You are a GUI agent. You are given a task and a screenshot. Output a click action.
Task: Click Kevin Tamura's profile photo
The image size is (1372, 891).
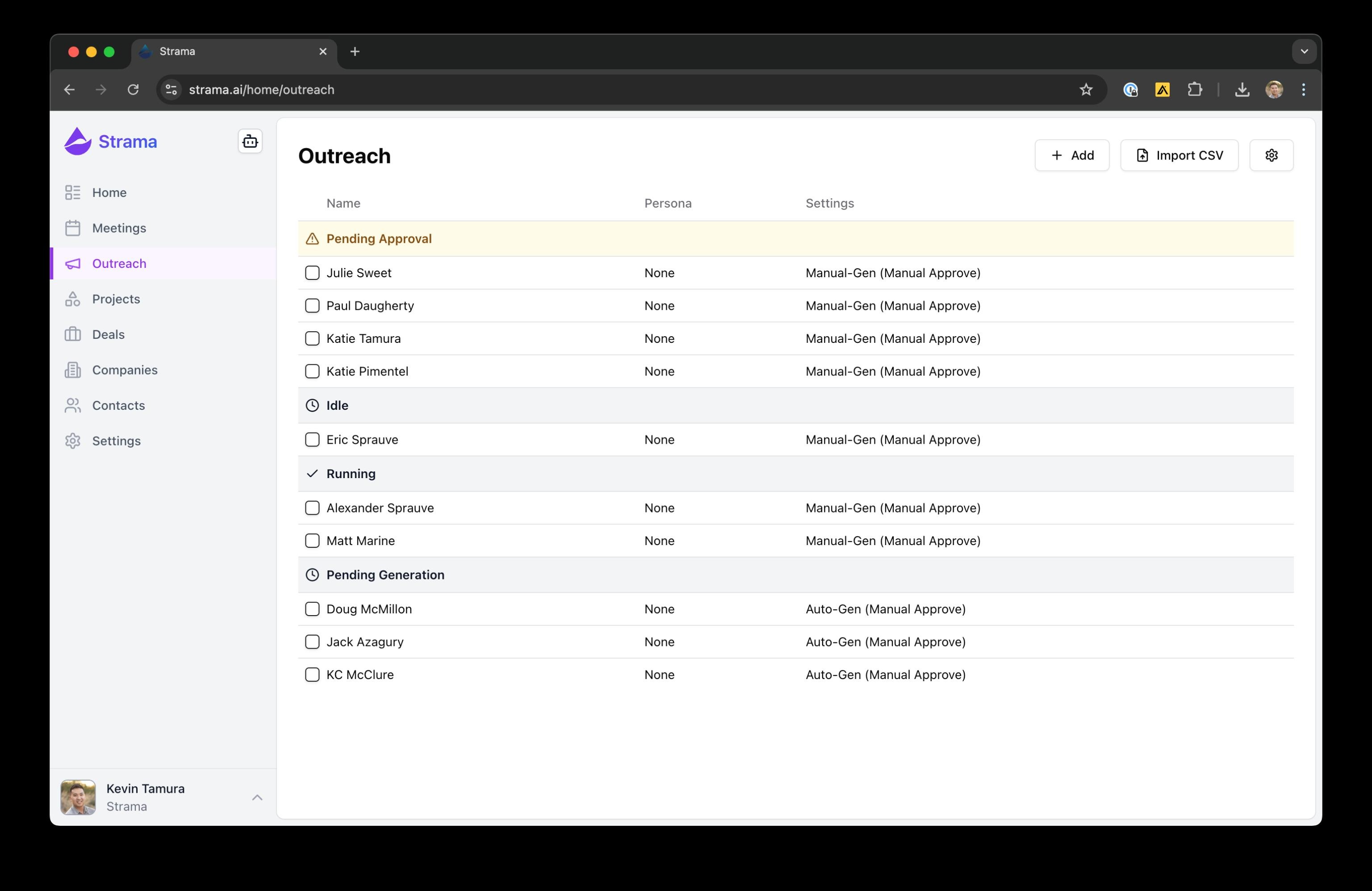click(x=78, y=797)
